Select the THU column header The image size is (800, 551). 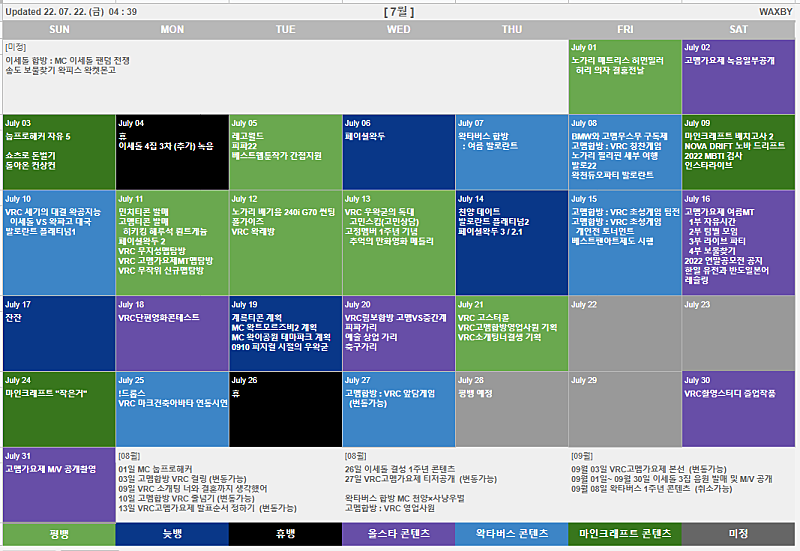[x=512, y=30]
